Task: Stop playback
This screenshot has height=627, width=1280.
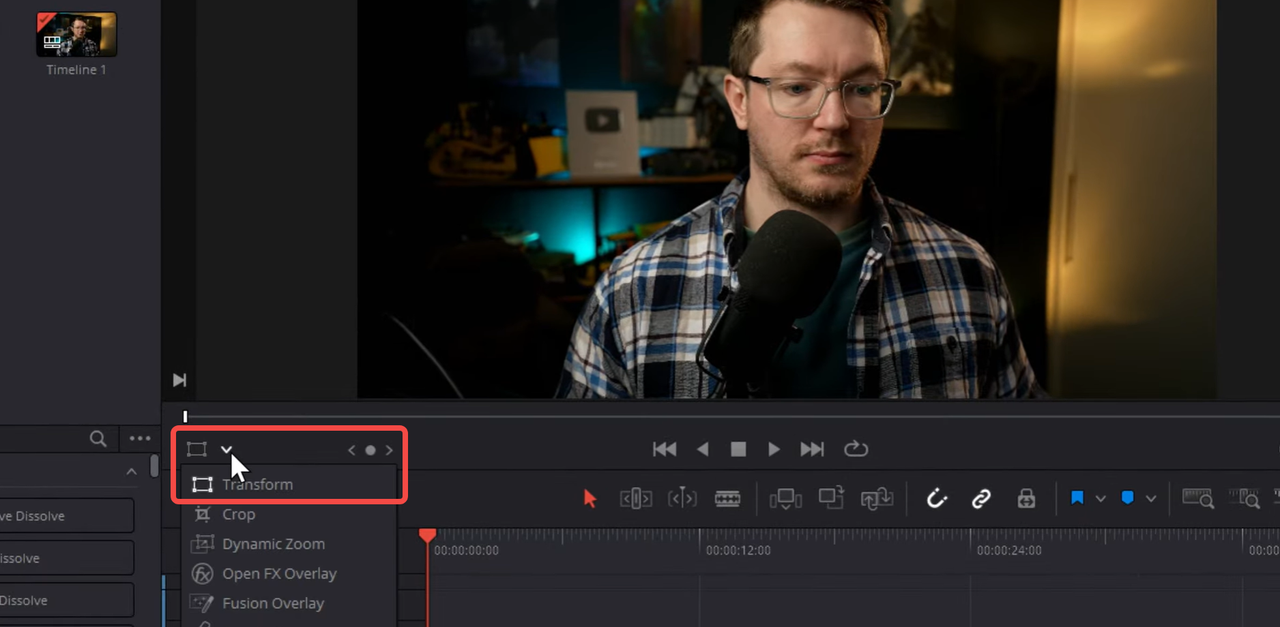Action: (738, 449)
